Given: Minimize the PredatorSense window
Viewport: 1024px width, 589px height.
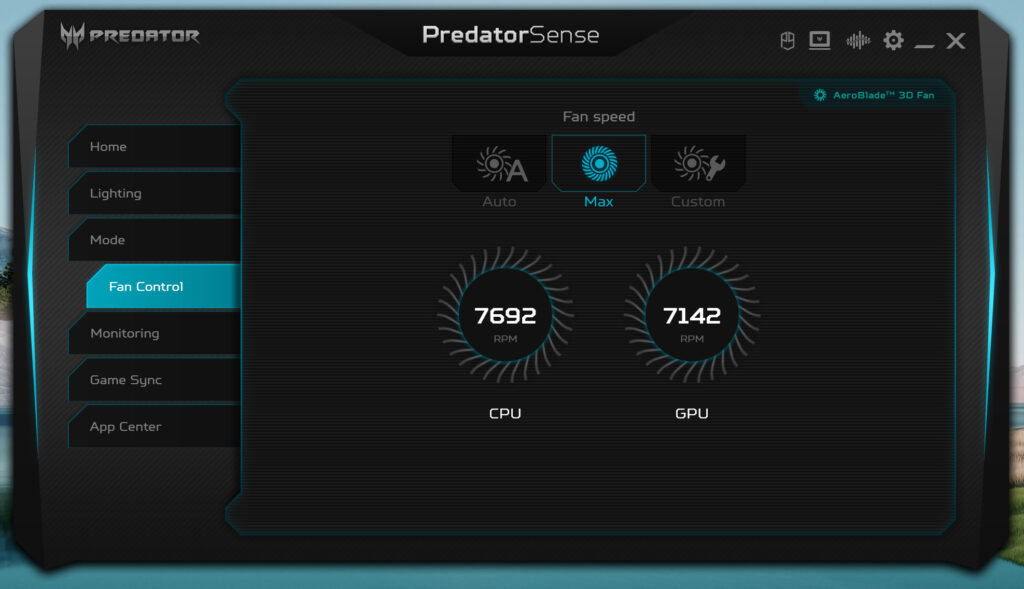Looking at the screenshot, I should click(x=924, y=46).
